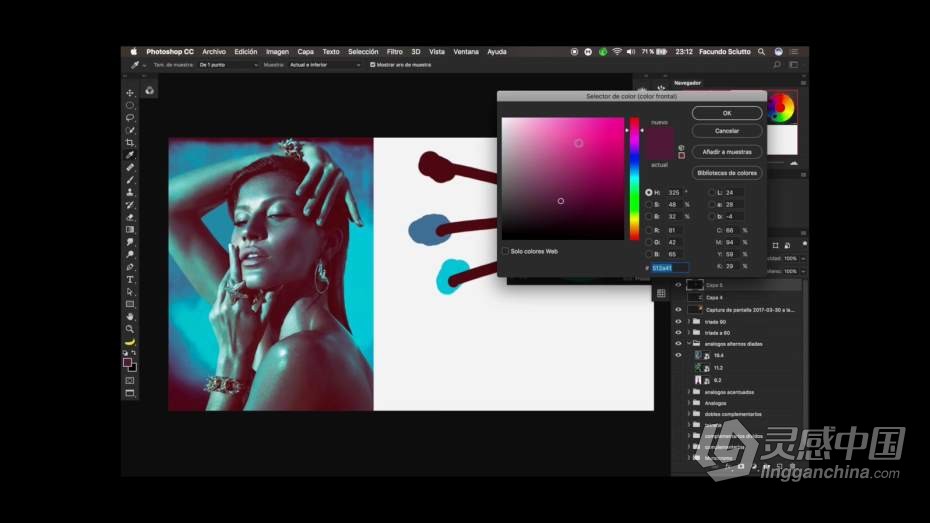Expand the Analogos group
This screenshot has height=523, width=930.
[689, 403]
